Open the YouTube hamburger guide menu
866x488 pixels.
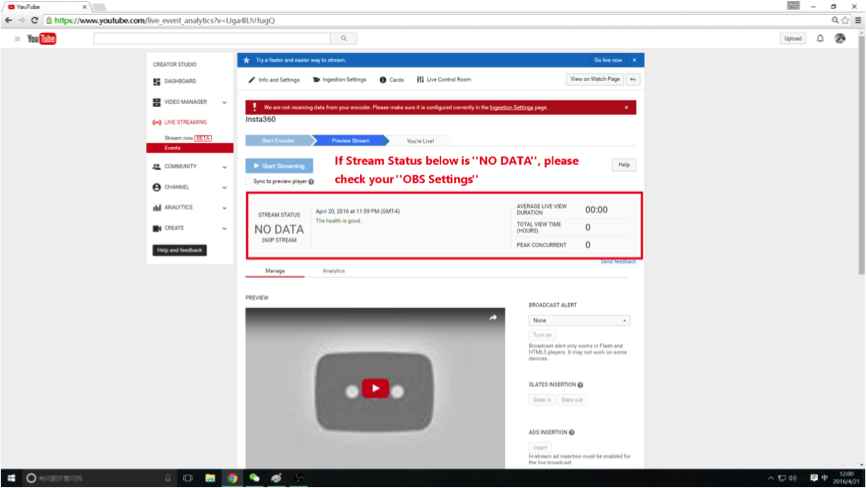click(17, 39)
